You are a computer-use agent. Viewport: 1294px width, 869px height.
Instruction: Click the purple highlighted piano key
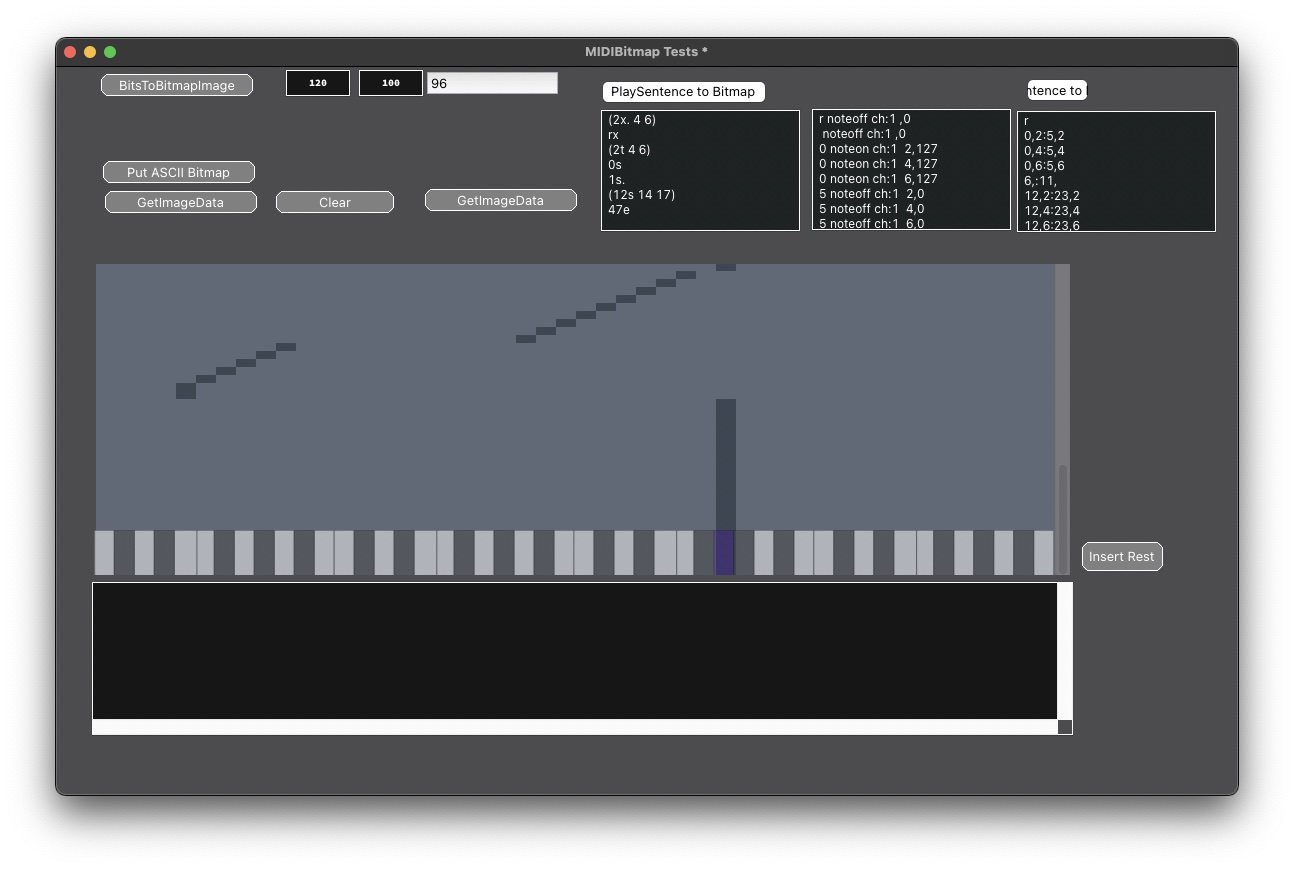(725, 552)
